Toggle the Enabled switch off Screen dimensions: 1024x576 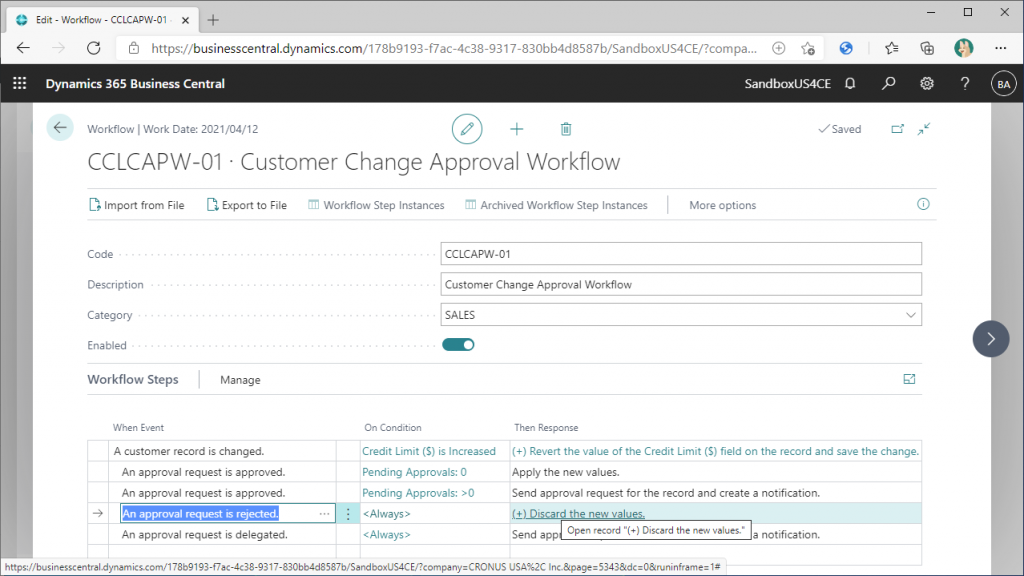pyautogui.click(x=458, y=345)
